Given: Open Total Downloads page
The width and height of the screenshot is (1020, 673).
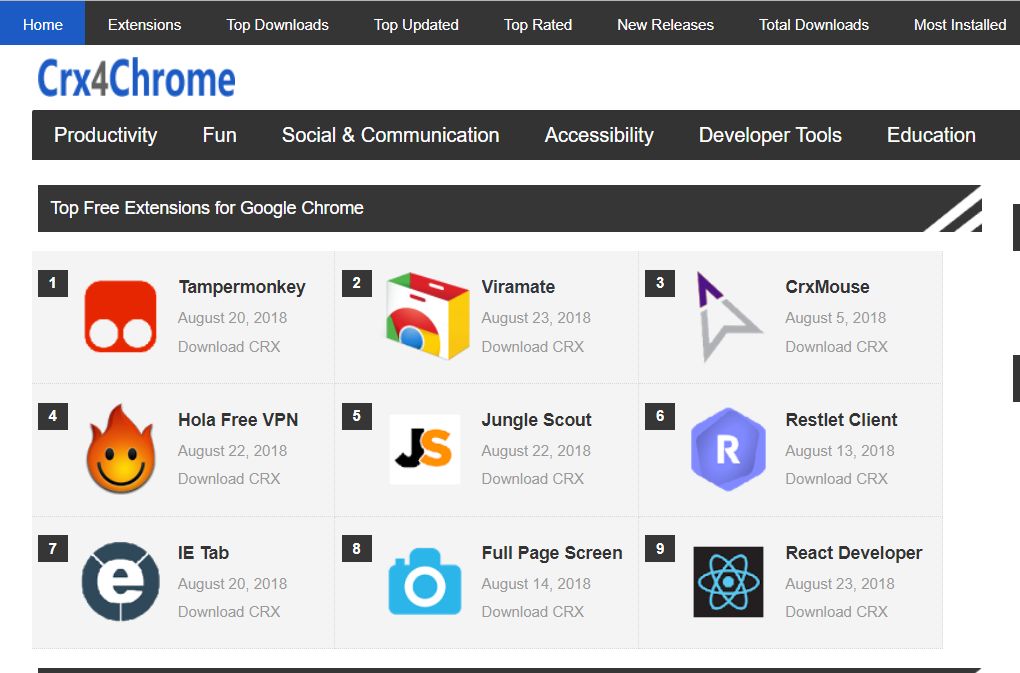Looking at the screenshot, I should pyautogui.click(x=813, y=25).
